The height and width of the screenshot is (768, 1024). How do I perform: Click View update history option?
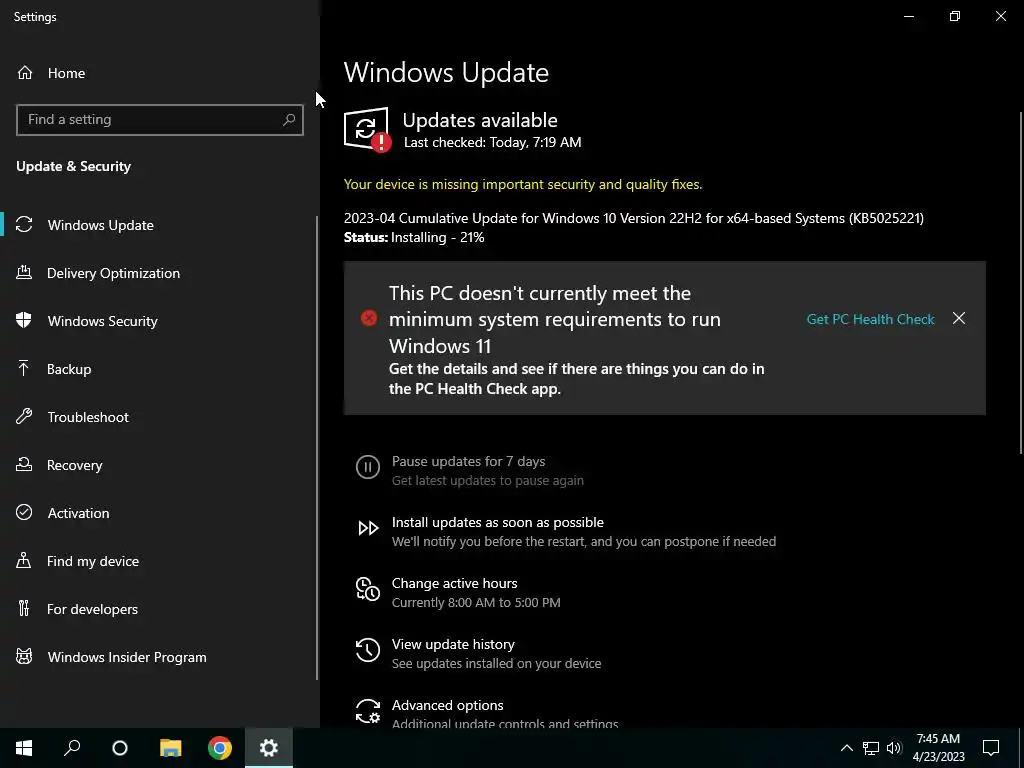pyautogui.click(x=453, y=644)
